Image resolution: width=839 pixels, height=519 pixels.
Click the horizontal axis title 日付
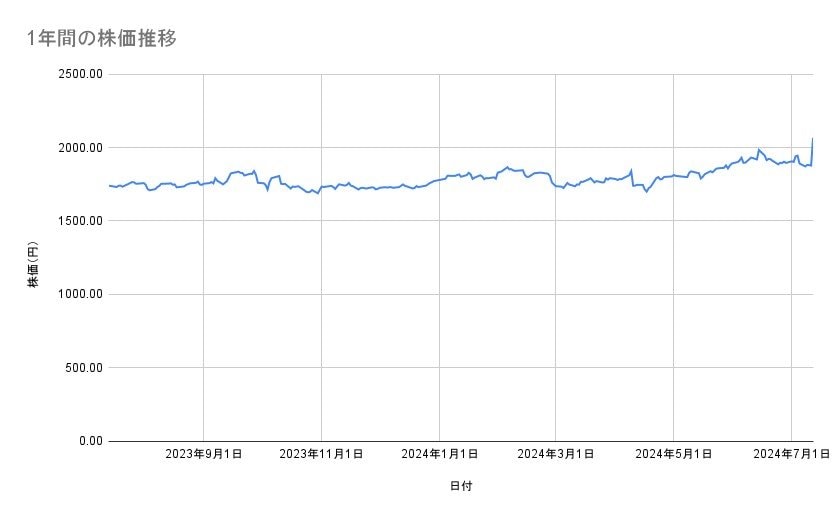(461, 486)
